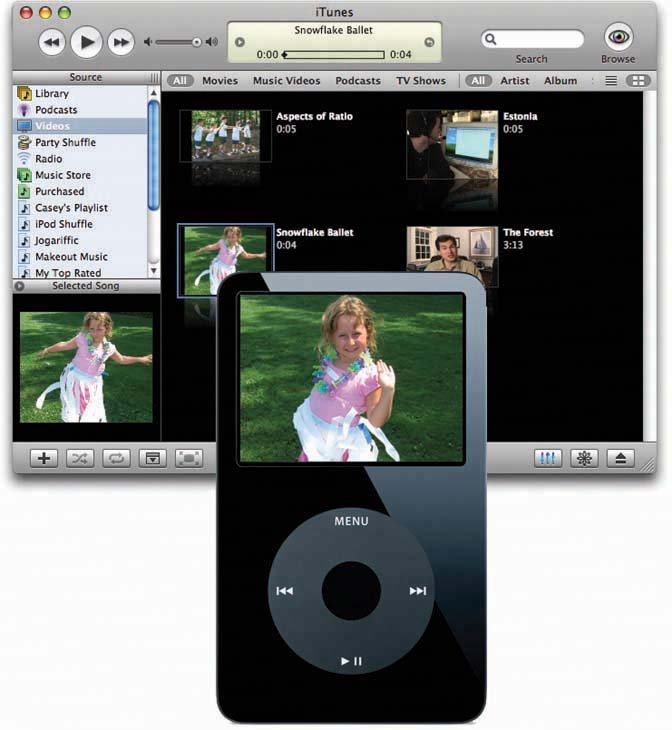Select the Music Videos filter tab
The height and width of the screenshot is (730, 672).
point(286,81)
